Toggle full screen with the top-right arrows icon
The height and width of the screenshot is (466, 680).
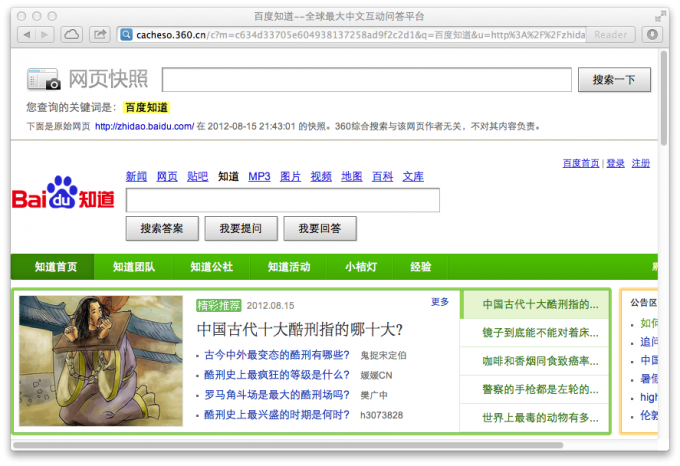660,17
